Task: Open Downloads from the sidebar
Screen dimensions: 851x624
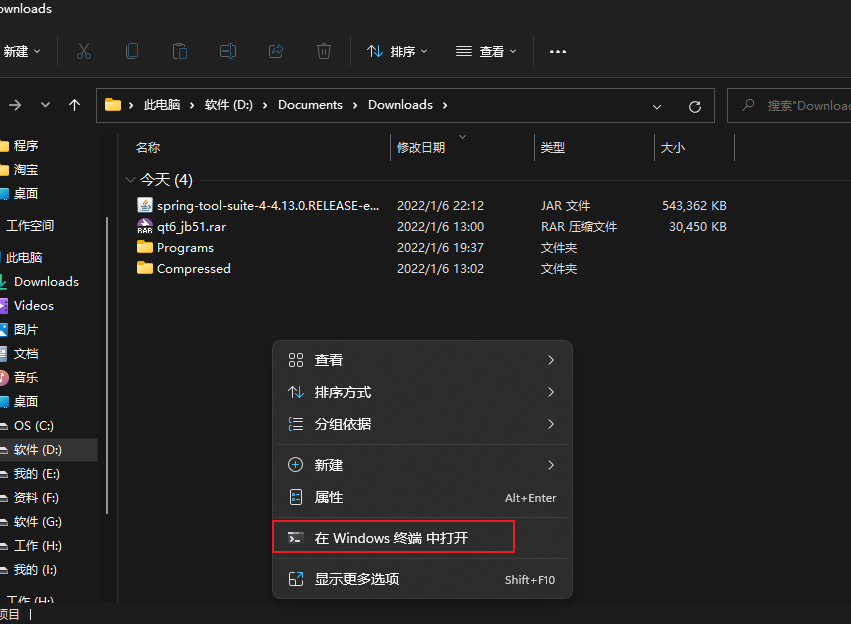Action: click(x=47, y=281)
